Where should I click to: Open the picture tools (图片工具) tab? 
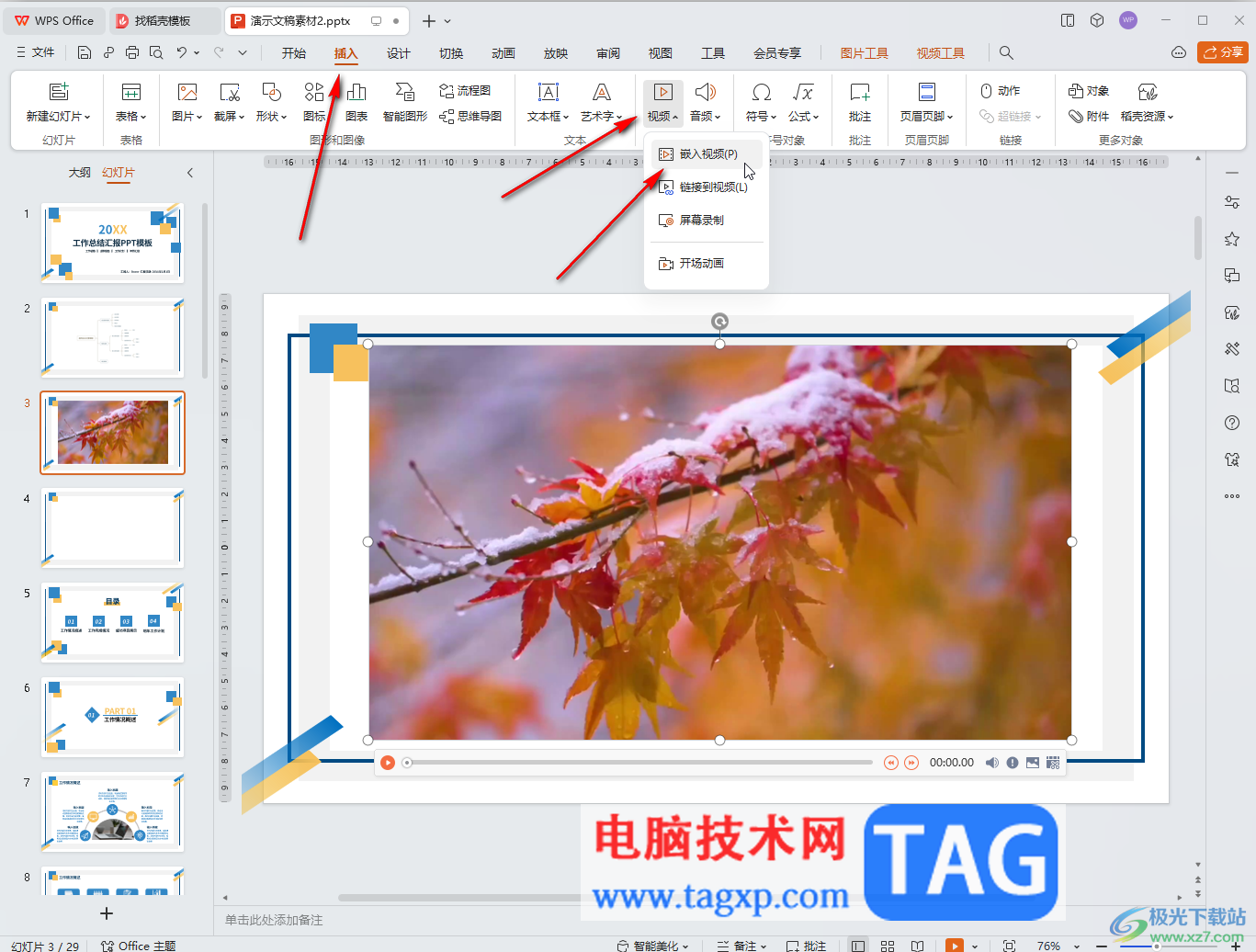pyautogui.click(x=865, y=53)
